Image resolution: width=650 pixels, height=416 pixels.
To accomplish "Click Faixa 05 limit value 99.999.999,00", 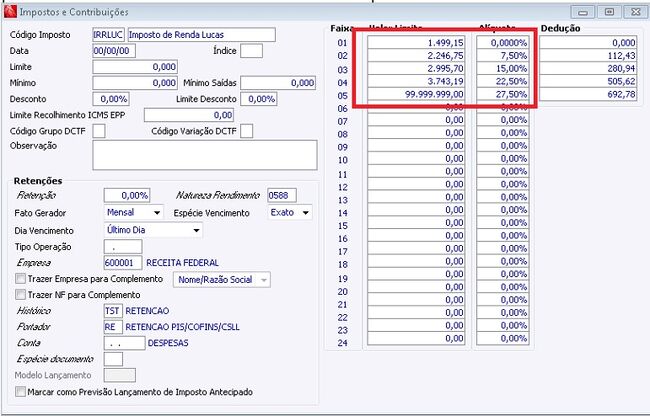I will pyautogui.click(x=416, y=94).
